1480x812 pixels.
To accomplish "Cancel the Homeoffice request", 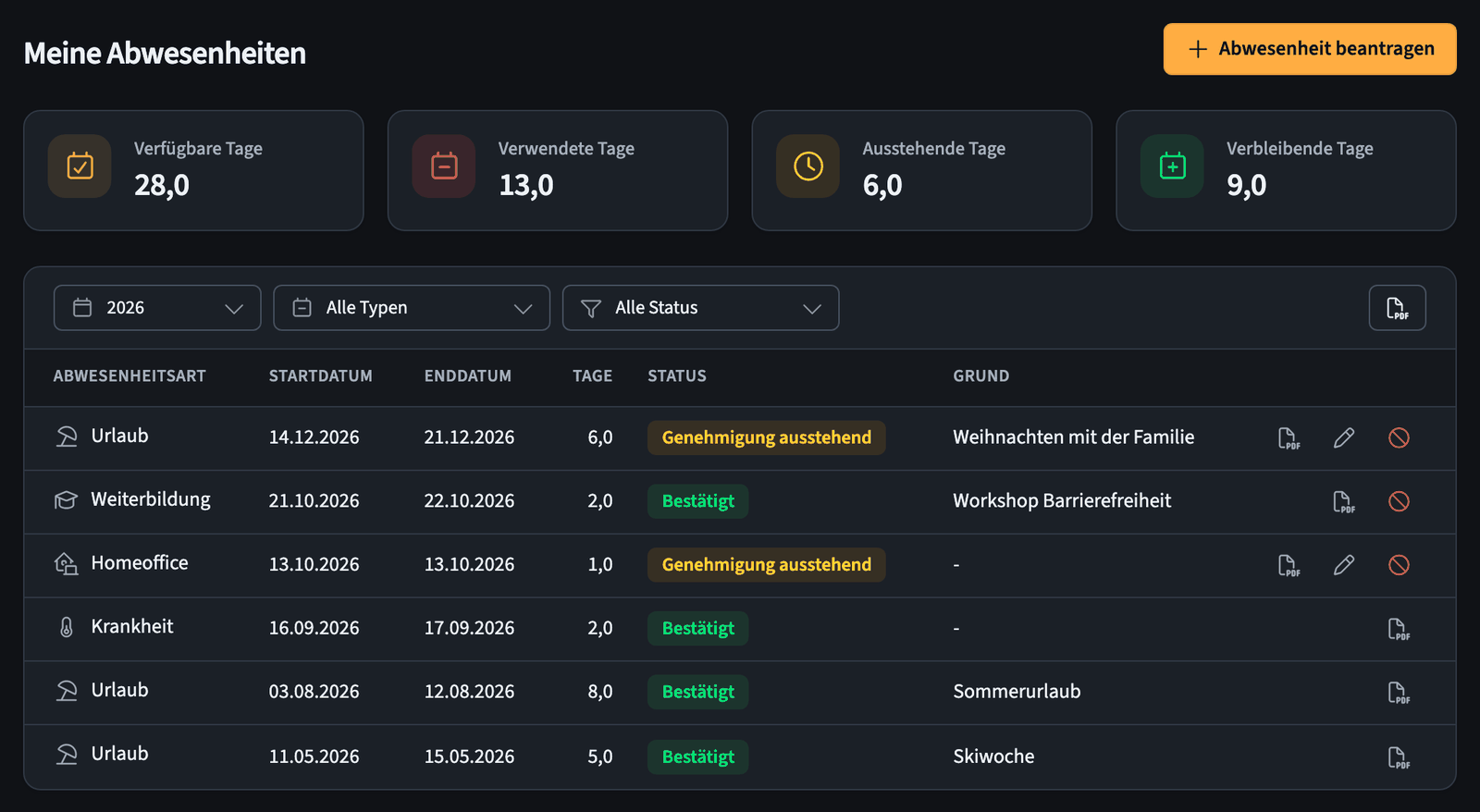I will point(1399,565).
